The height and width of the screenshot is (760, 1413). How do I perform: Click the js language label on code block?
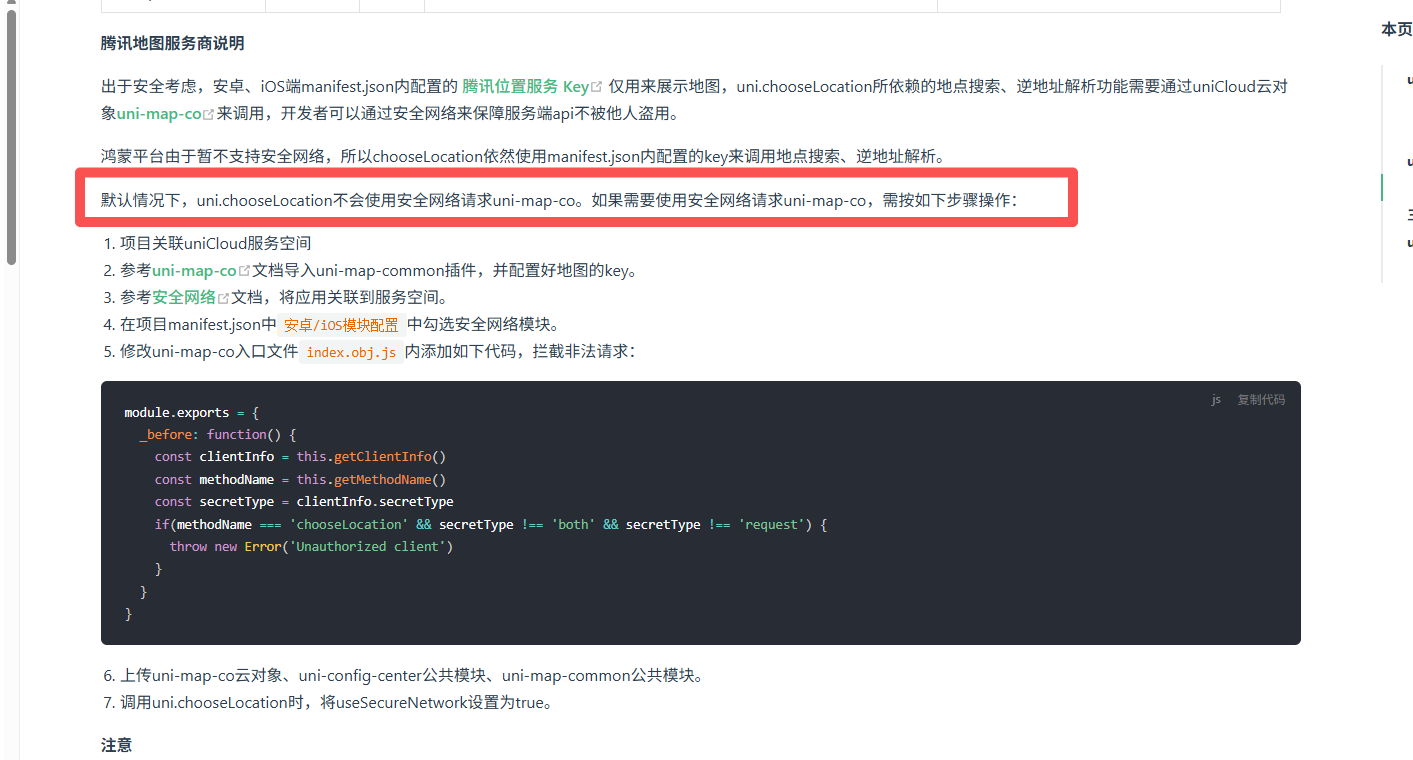[1216, 399]
